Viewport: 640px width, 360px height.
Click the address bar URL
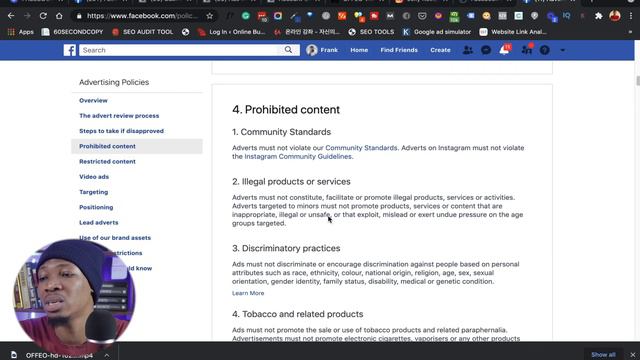pyautogui.click(x=142, y=16)
